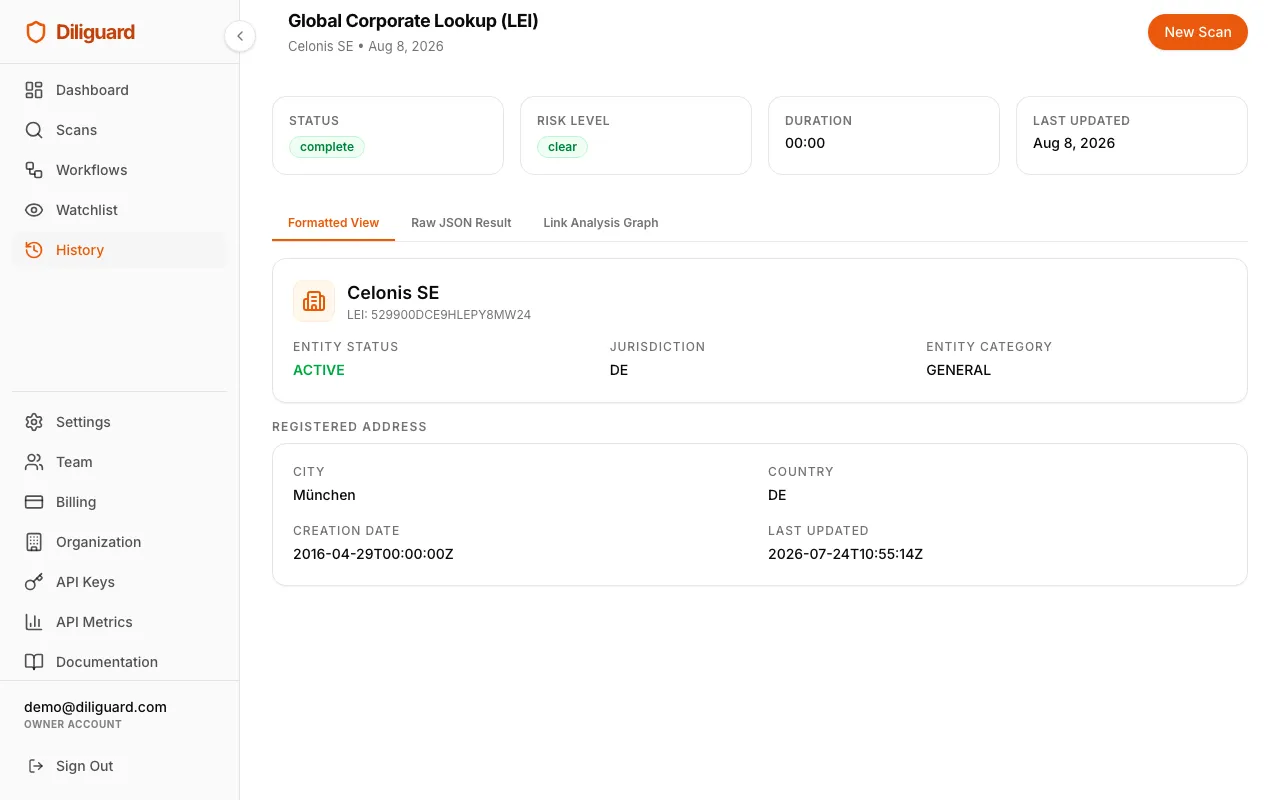The height and width of the screenshot is (800, 1280).
Task: Click the Diliguard shield logo icon
Action: [36, 32]
